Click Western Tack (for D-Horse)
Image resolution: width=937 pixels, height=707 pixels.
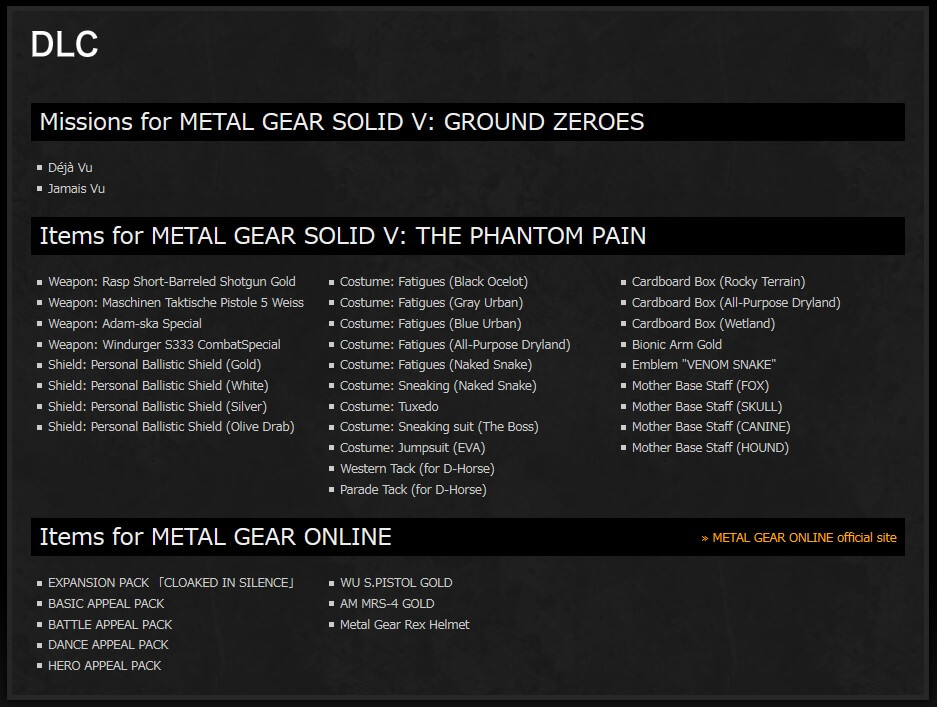click(x=417, y=469)
